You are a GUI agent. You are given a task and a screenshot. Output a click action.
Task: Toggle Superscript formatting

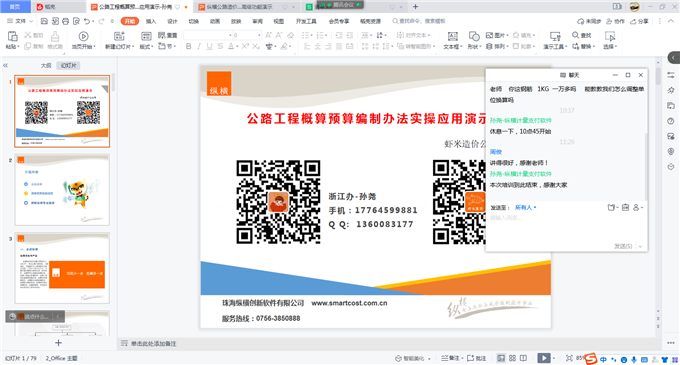[x=245, y=46]
